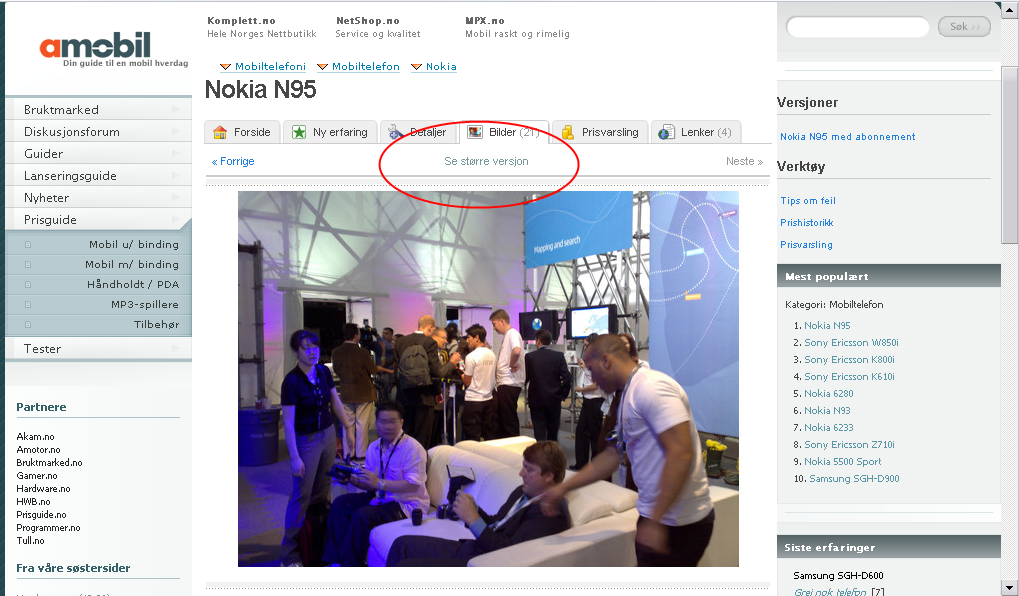Screen dimensions: 1019x596
Task: Open Sony Ericsson Z710i in popular list
Action: [849, 445]
